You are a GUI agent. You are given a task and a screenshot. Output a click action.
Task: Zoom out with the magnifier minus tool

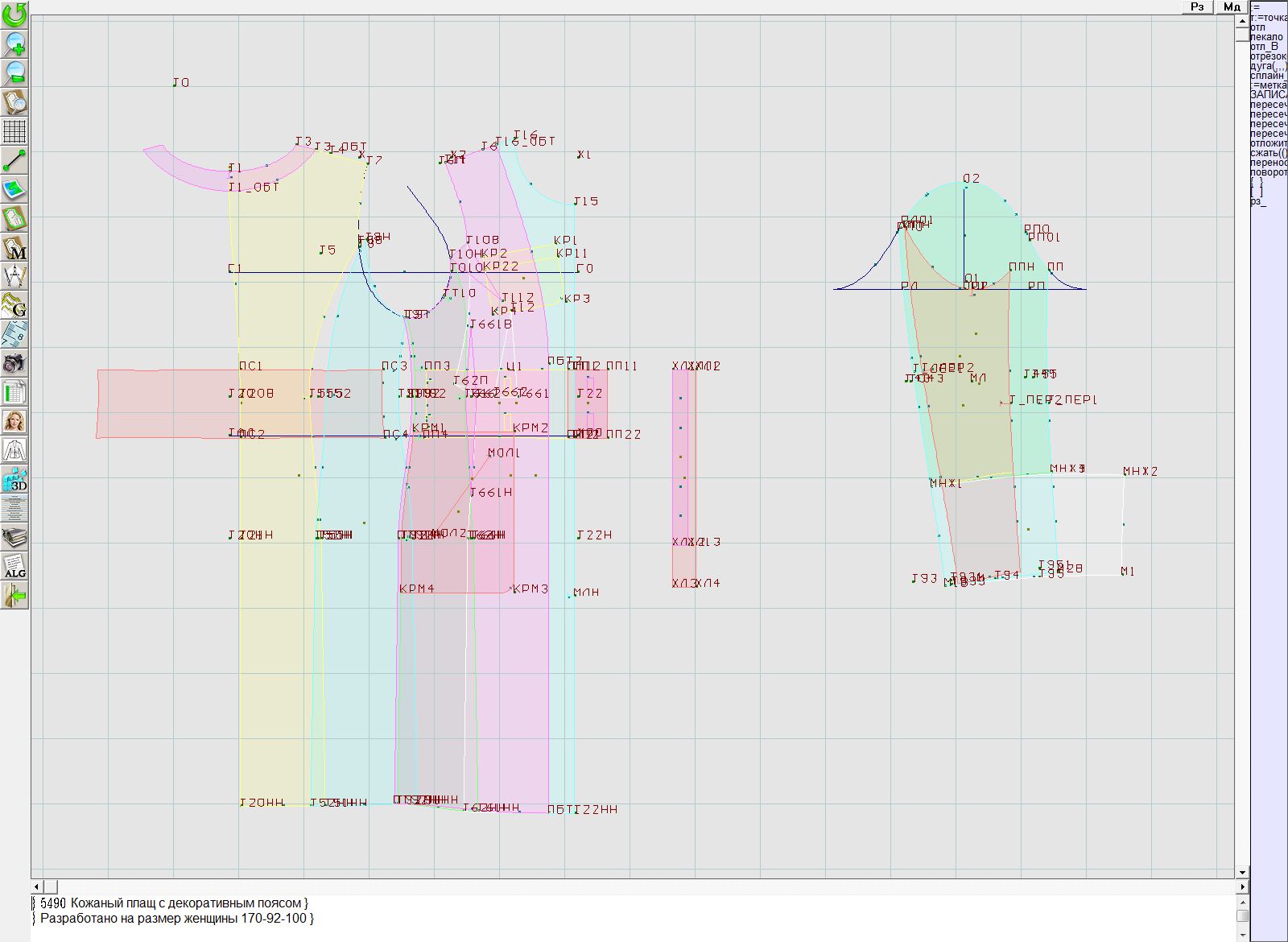pyautogui.click(x=14, y=72)
